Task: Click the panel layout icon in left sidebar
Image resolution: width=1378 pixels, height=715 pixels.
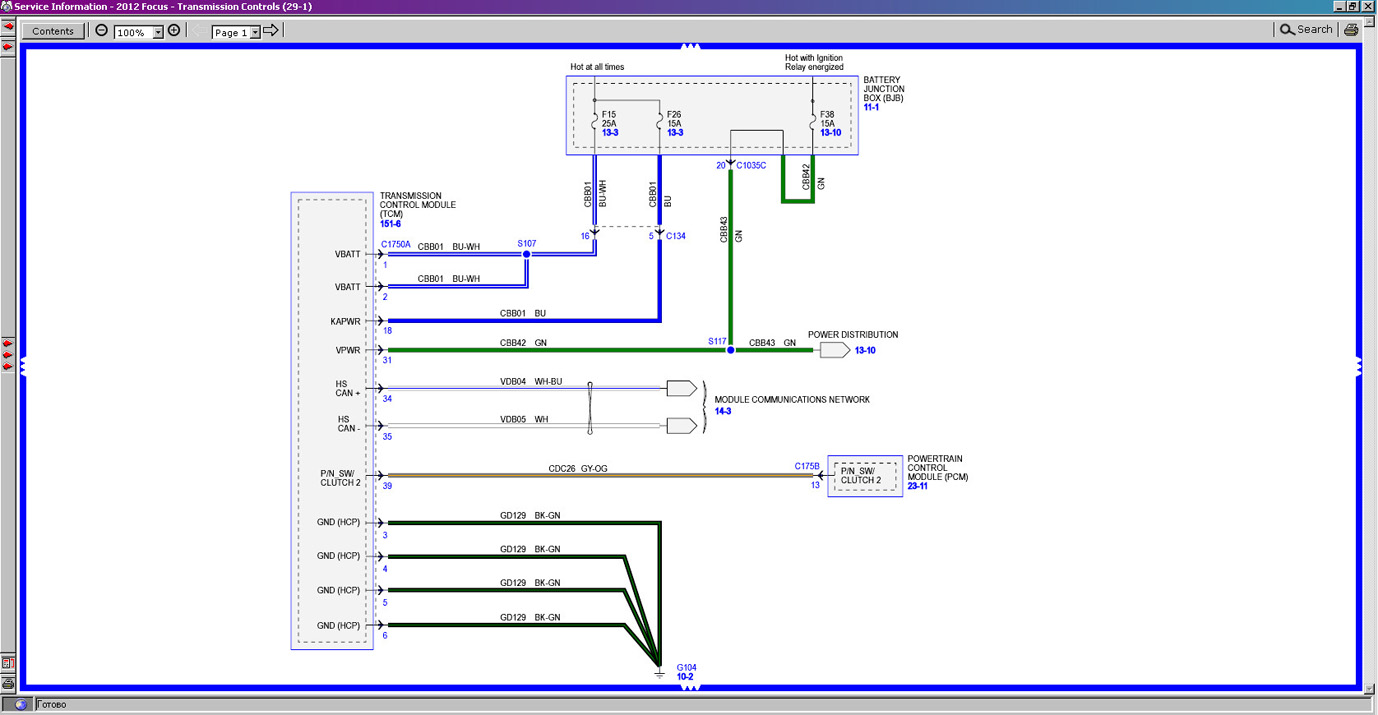Action: tap(8, 662)
